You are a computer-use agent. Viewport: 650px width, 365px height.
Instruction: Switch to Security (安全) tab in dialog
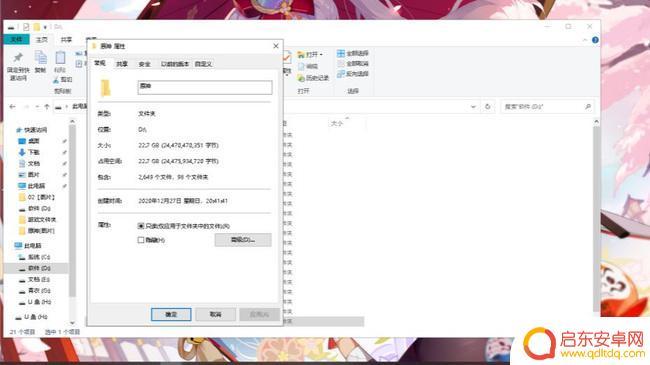(144, 64)
